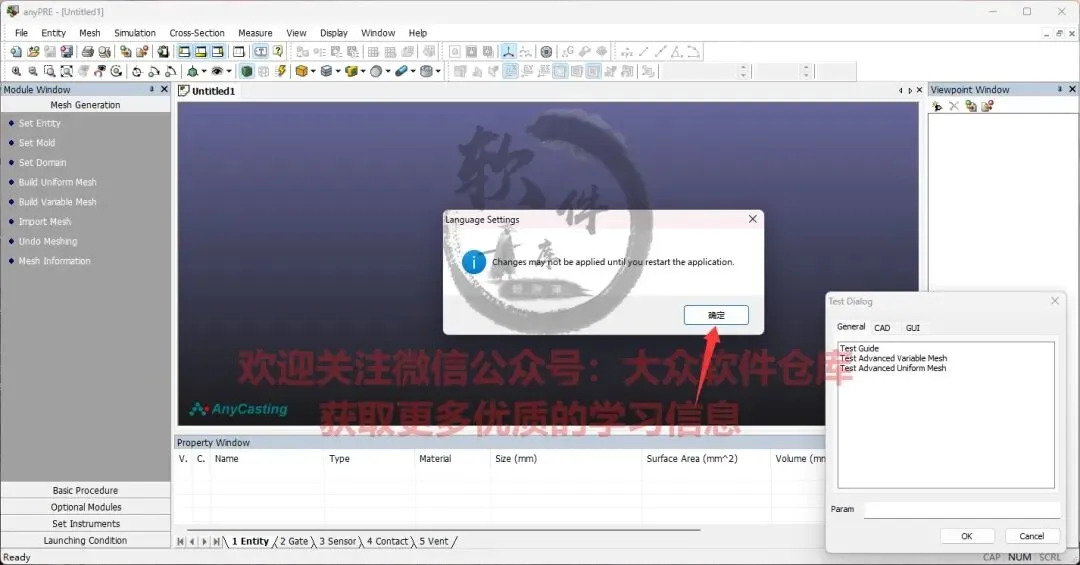Click Mesh Information in Module Window
Viewport: 1080px width, 565px height.
click(54, 261)
